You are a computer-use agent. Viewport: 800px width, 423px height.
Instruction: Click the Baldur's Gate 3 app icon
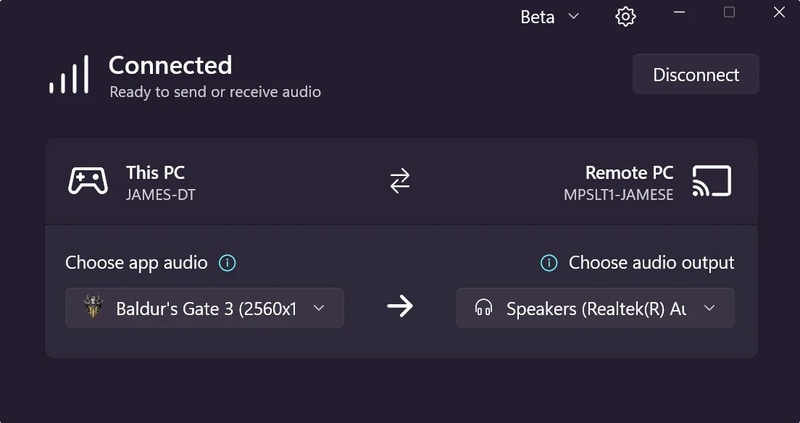(93, 308)
